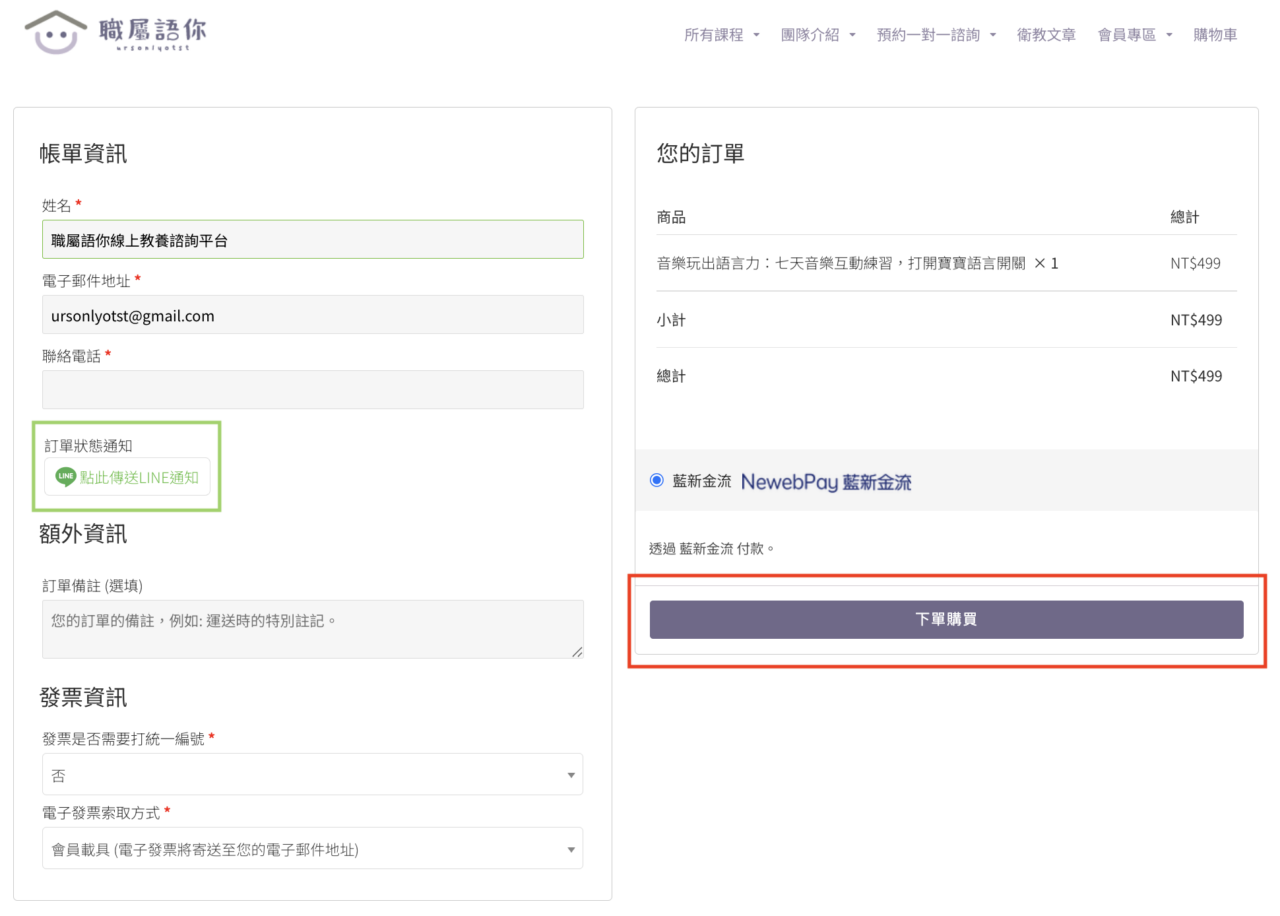Expand the 團隊介紹 menu

[x=817, y=35]
